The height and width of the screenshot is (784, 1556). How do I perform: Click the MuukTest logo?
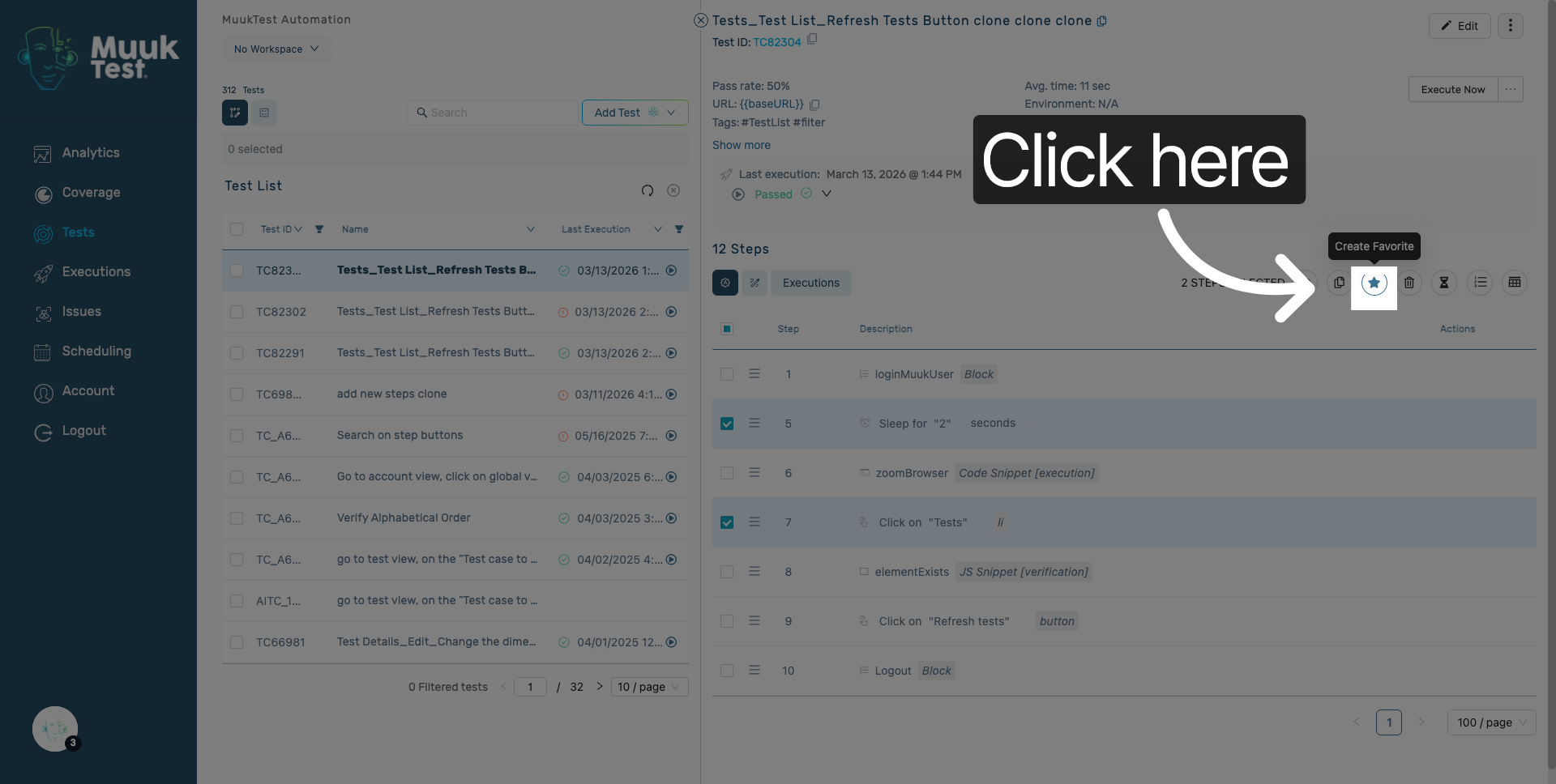click(98, 58)
